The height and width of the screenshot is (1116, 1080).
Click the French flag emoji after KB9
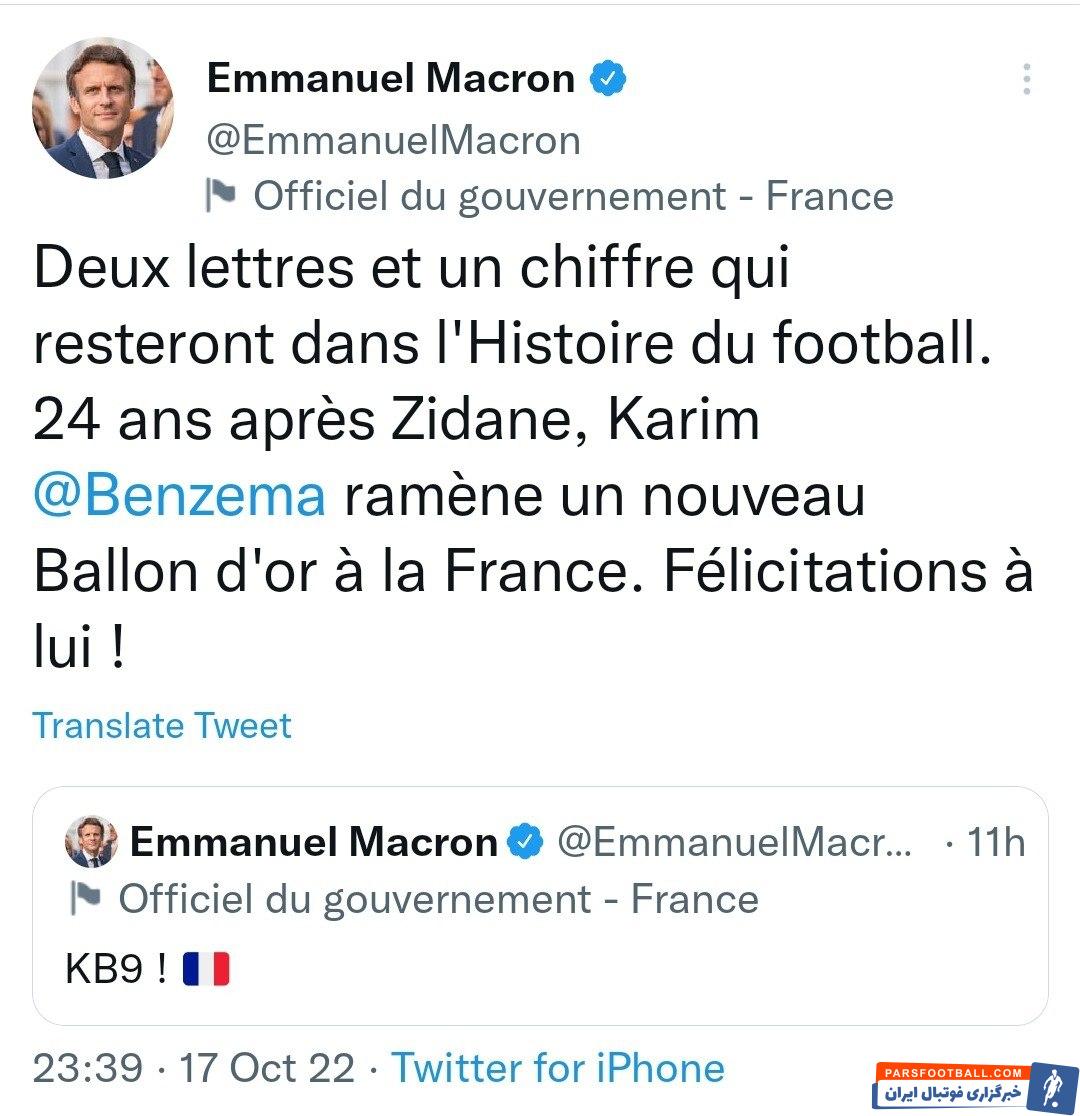point(206,969)
